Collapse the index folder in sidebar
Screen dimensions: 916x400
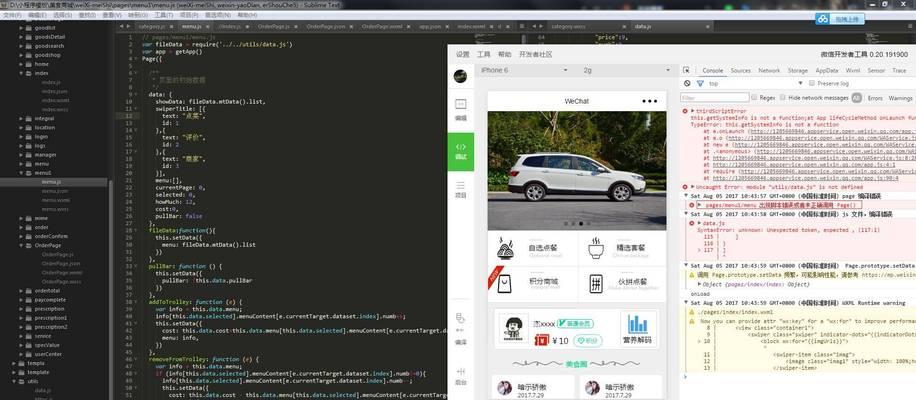coord(22,73)
